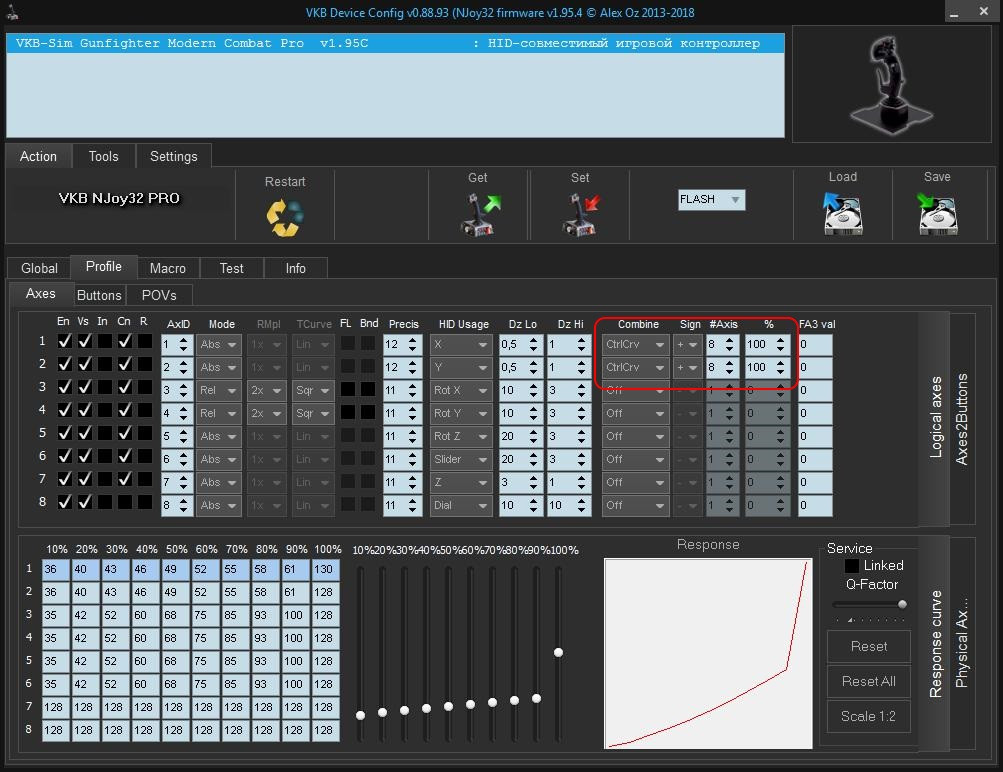
Task: Select the VKB-Sim Gunfighter device entry
Action: (x=395, y=43)
